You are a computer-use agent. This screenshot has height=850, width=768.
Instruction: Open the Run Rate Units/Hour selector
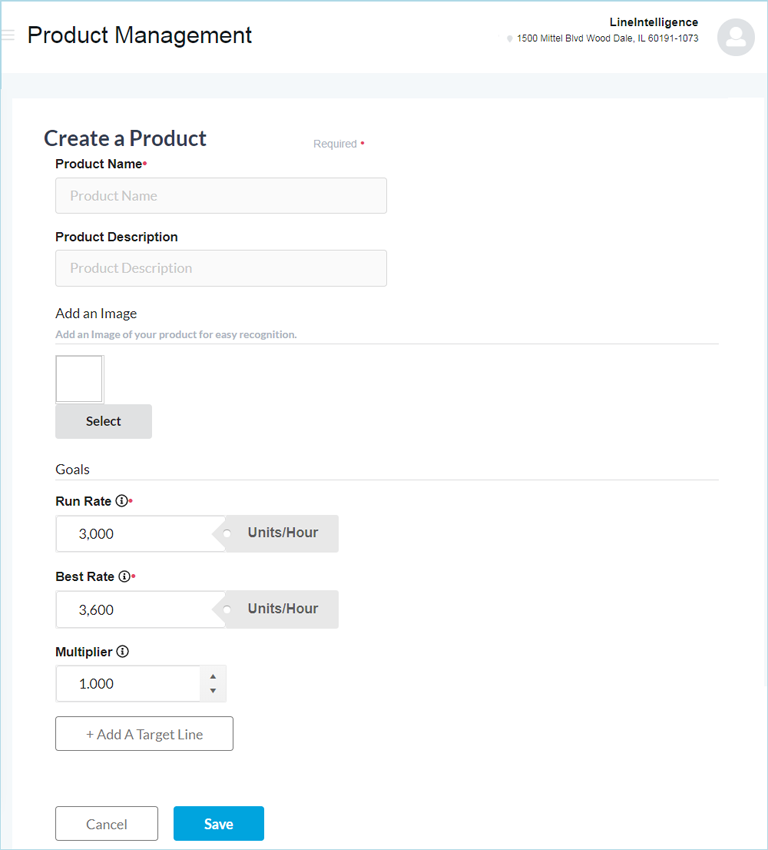pyautogui.click(x=282, y=533)
